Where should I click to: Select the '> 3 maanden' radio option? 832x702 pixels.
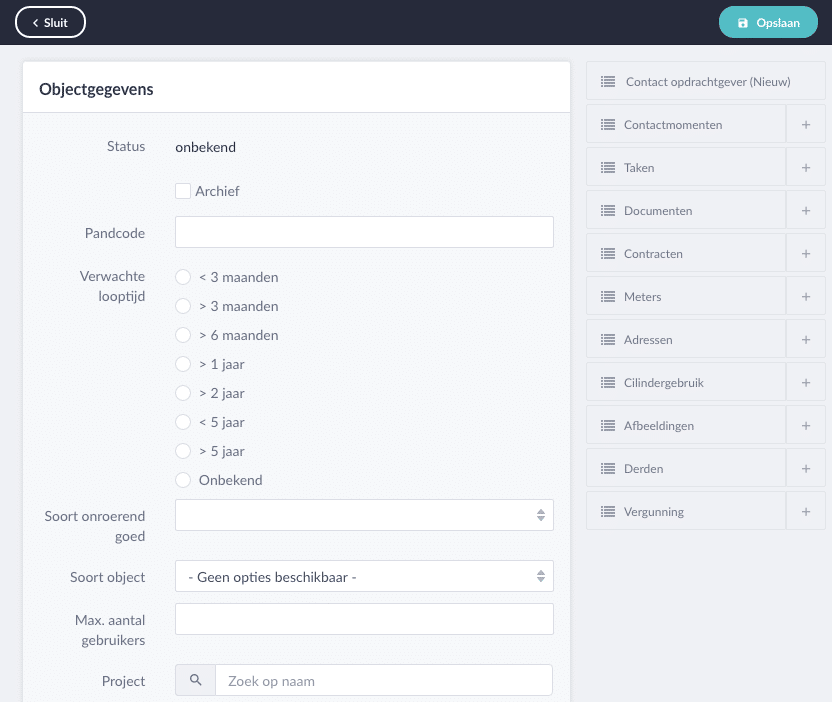coord(183,306)
